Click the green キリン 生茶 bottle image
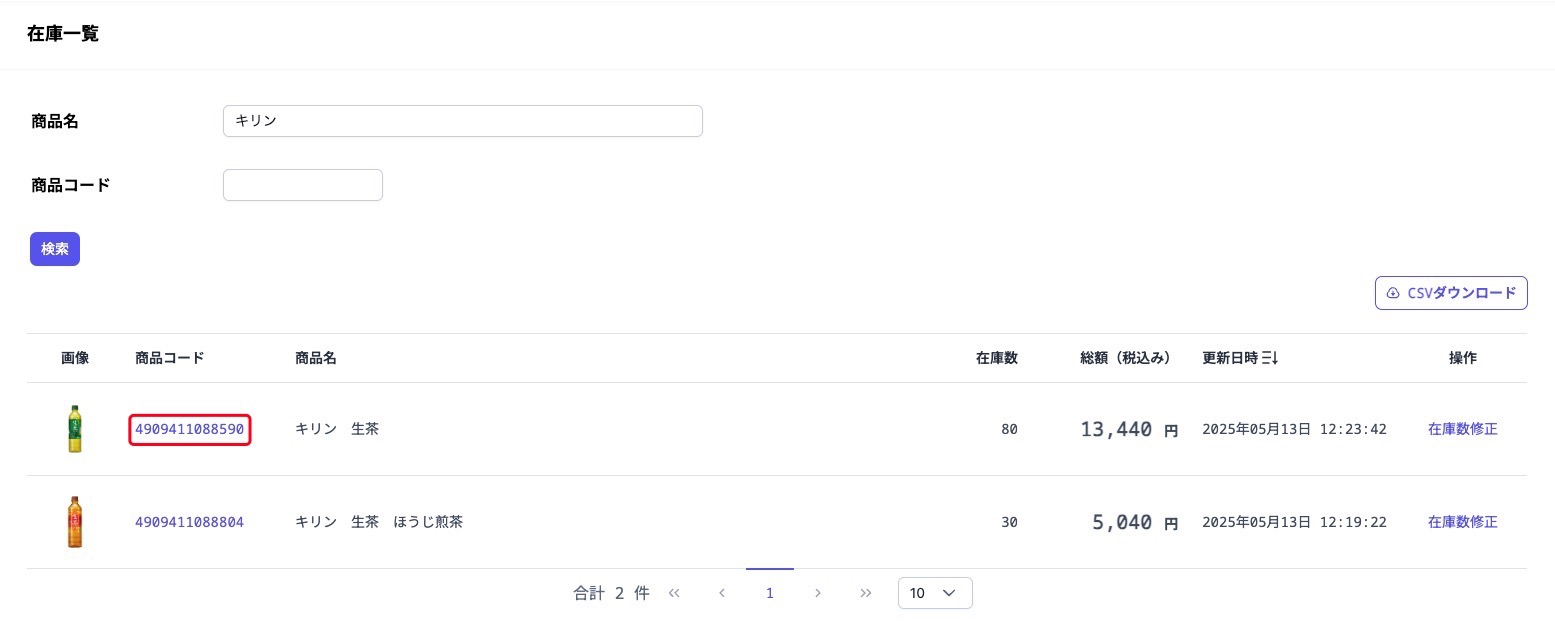1555x621 pixels. (75, 429)
